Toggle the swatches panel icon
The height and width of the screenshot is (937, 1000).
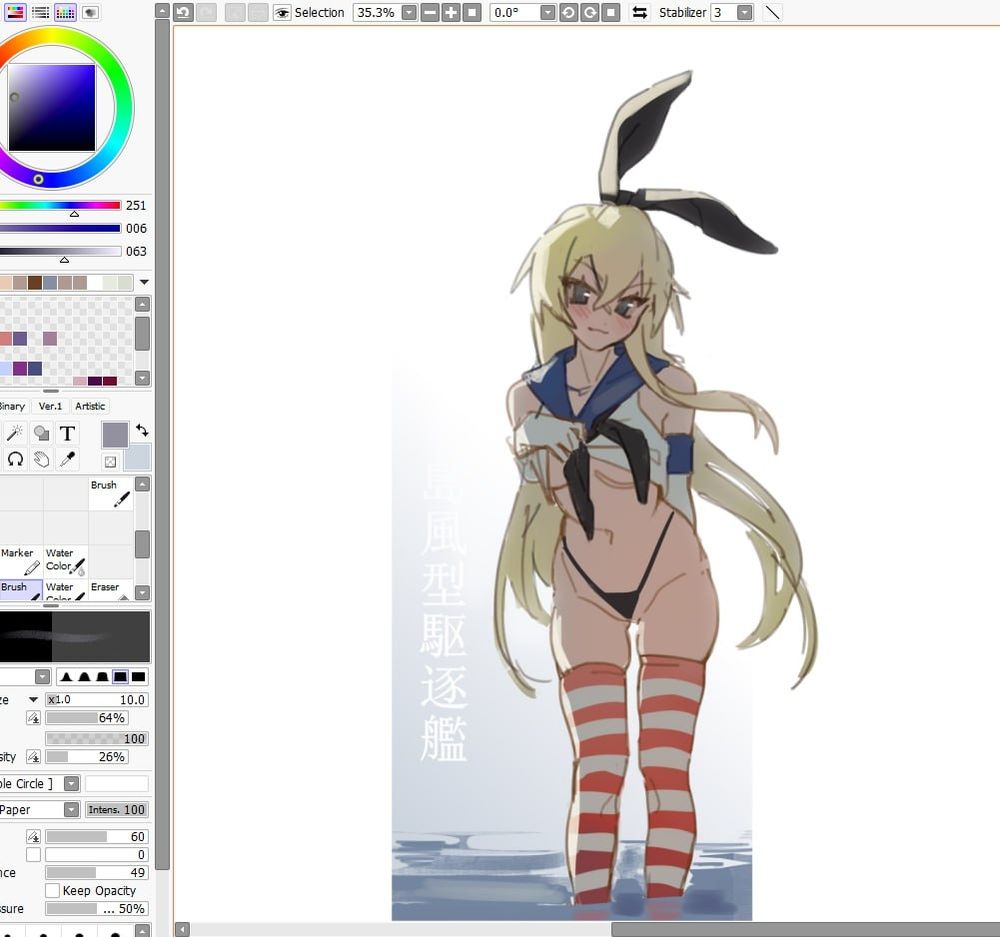65,12
